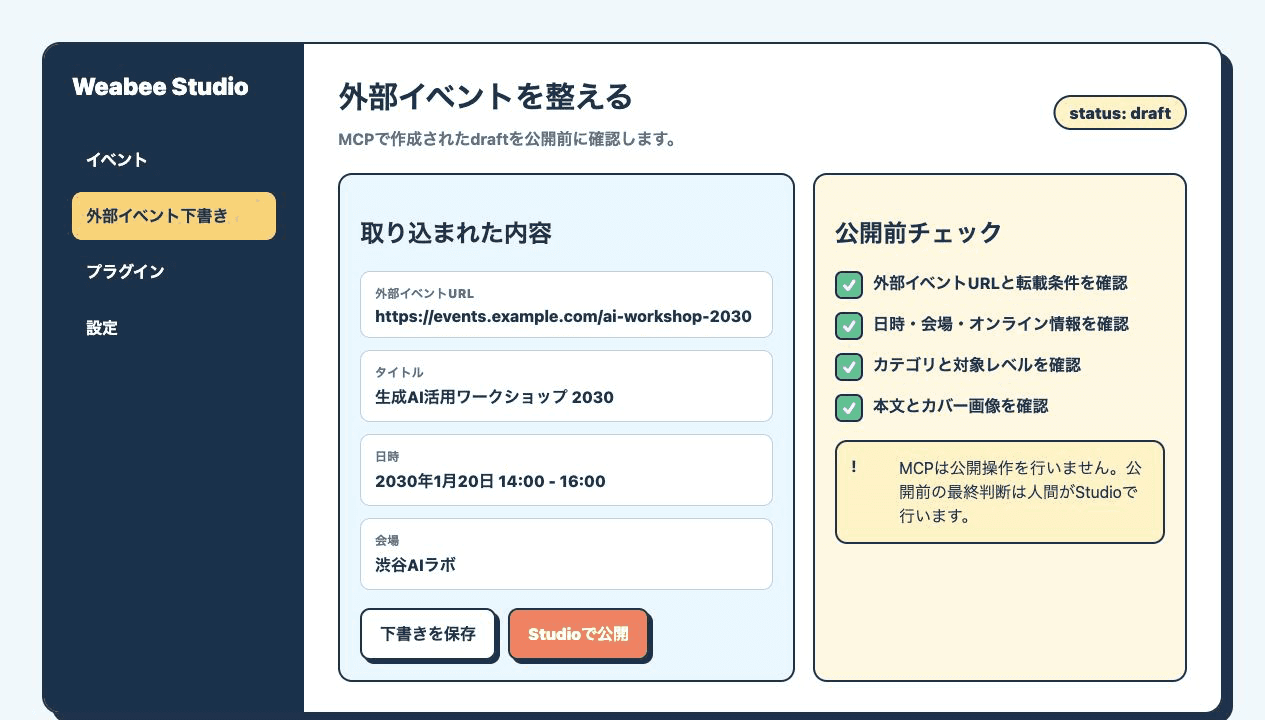Click the タイトル field with 生成AI活用ワークショップ 2030

pos(566,386)
